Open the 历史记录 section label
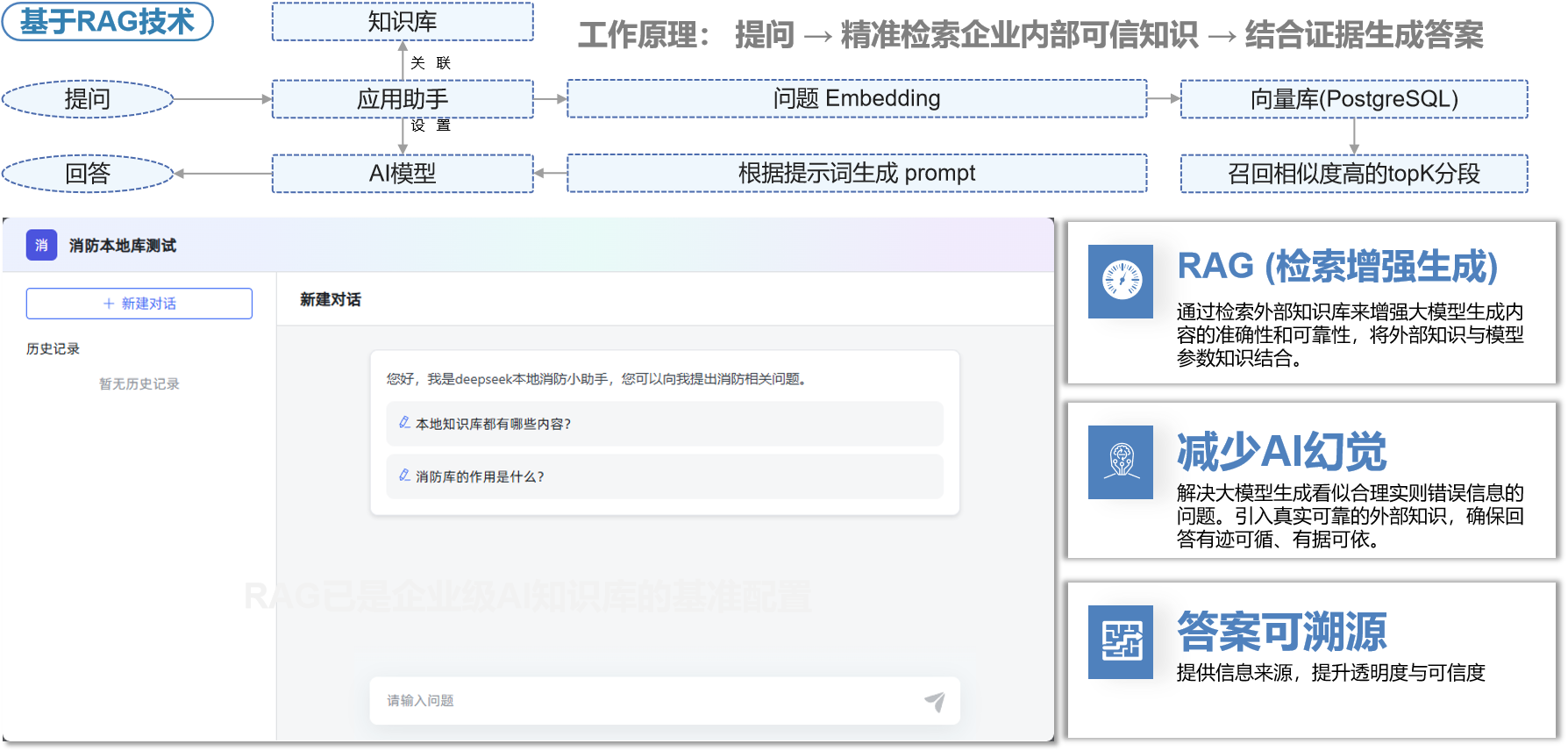 click(53, 348)
